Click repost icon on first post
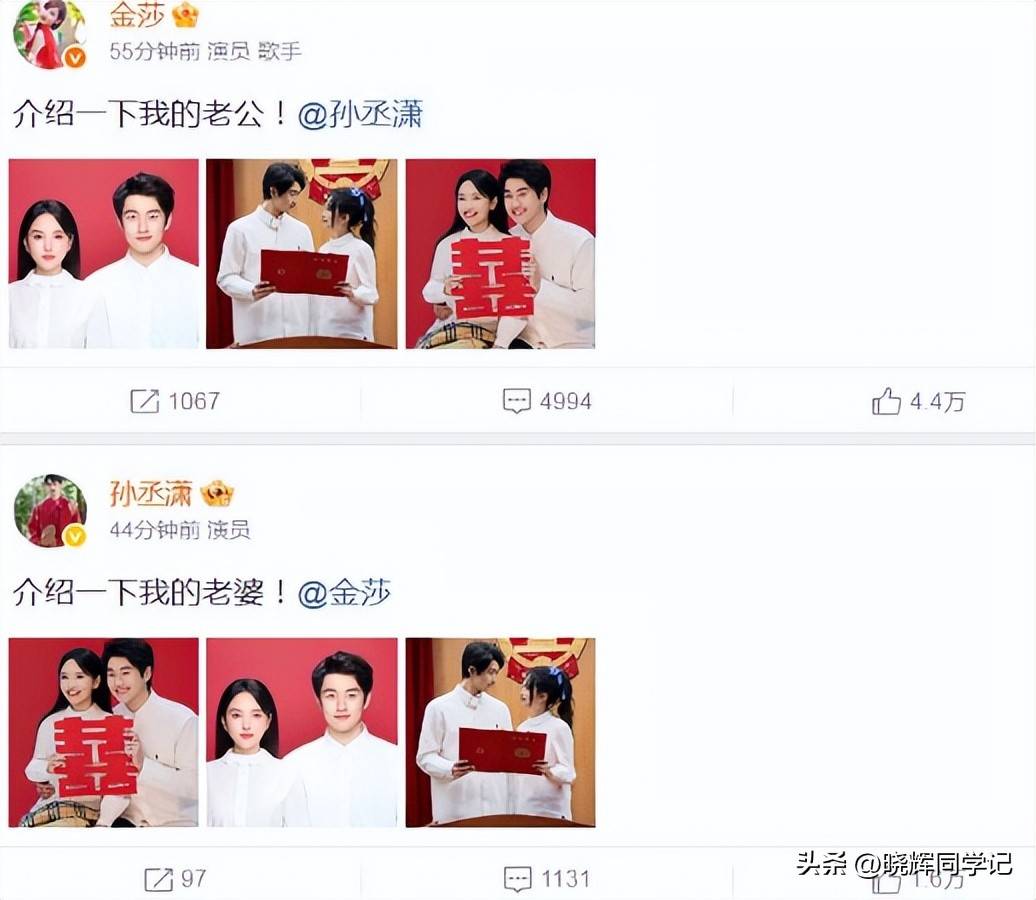Image resolution: width=1036 pixels, height=900 pixels. pyautogui.click(x=145, y=401)
